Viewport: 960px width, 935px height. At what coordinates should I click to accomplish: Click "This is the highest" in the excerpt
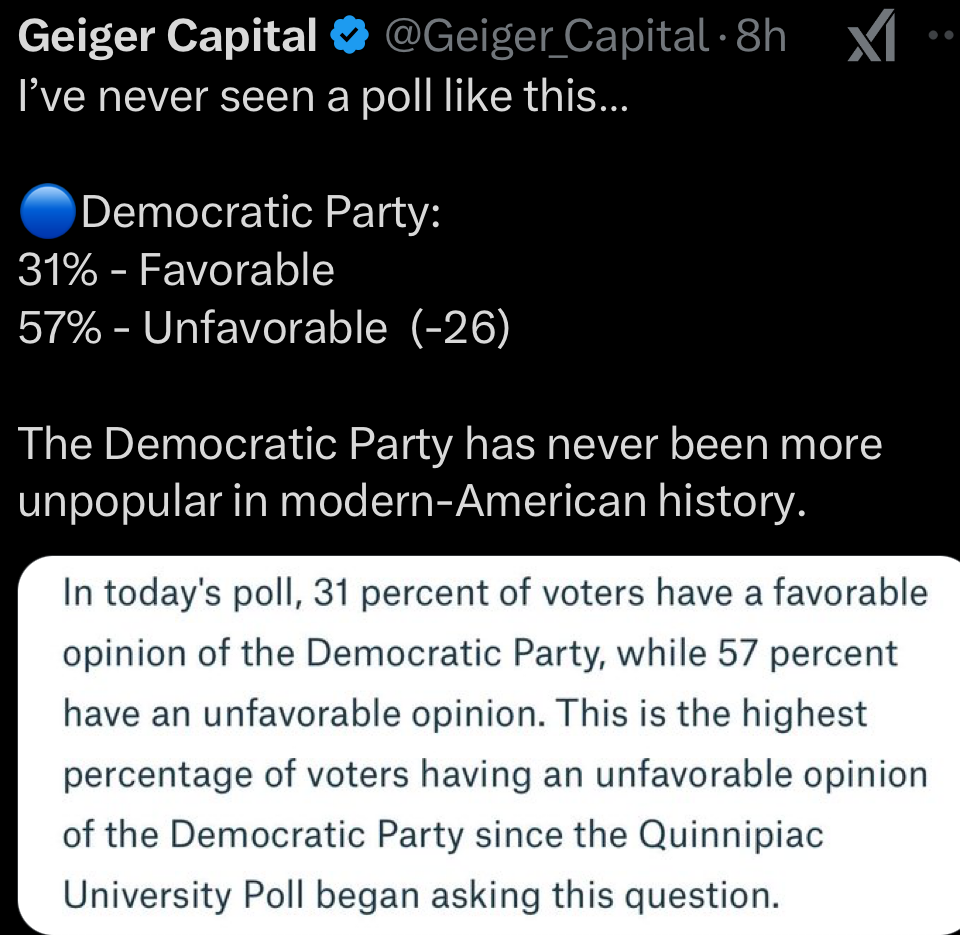[713, 714]
